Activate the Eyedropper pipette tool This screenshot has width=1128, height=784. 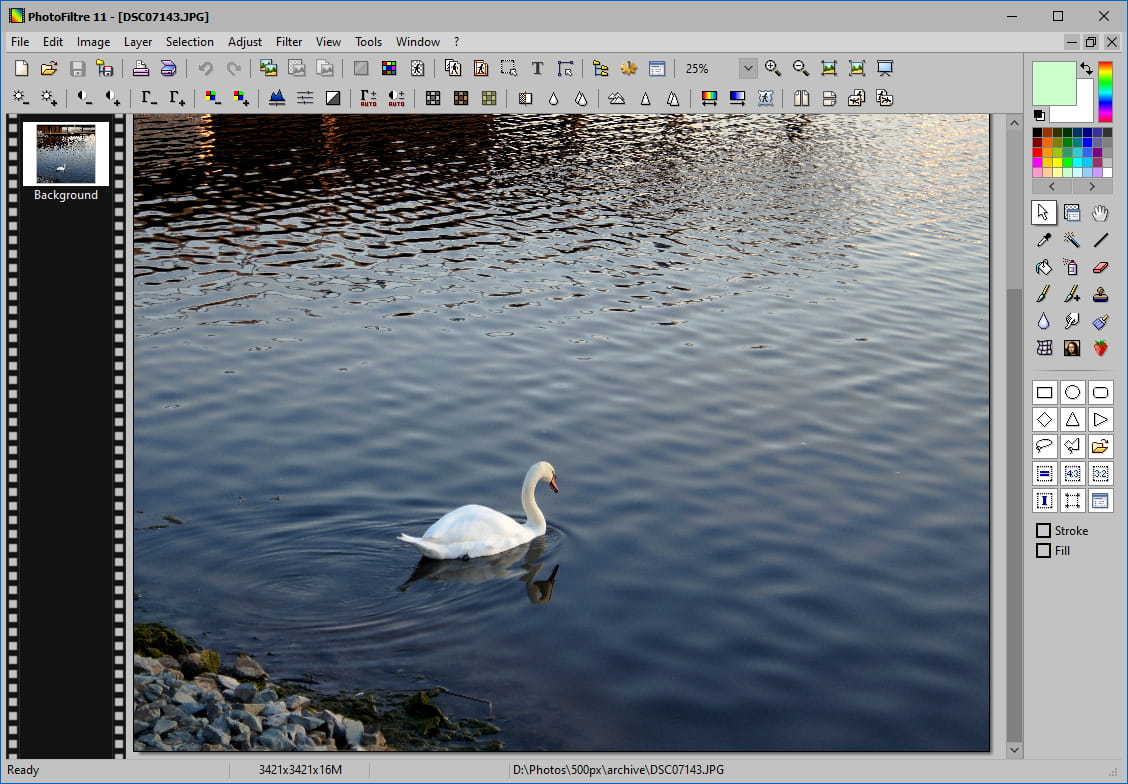point(1043,240)
